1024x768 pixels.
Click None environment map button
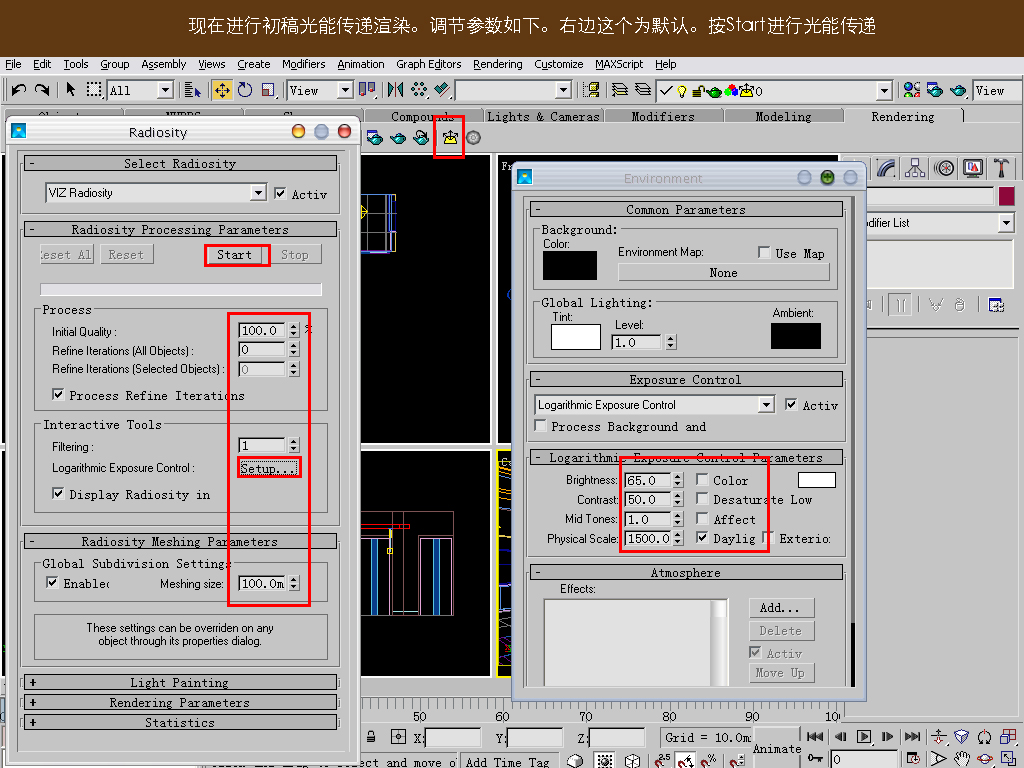pyautogui.click(x=724, y=272)
